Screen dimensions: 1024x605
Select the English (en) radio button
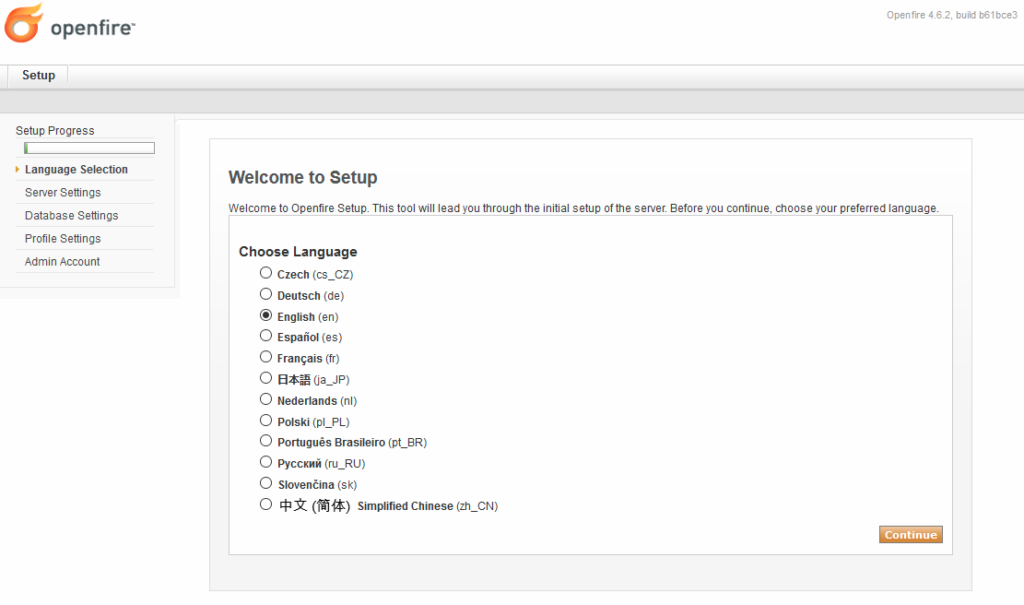pos(266,315)
